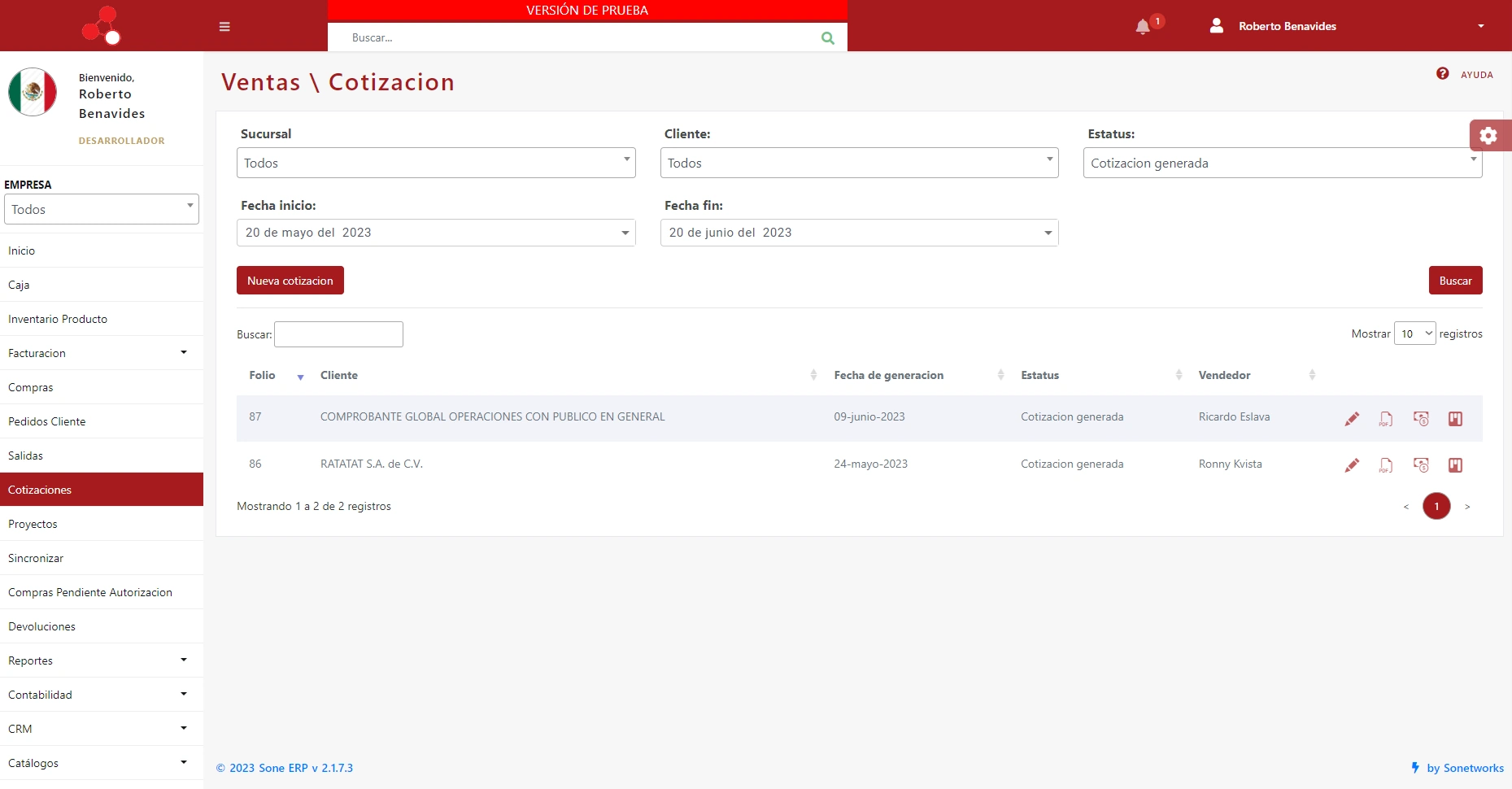Screen dimensions: 1512x789
Task: Edit quotation 86 with pencil icon
Action: pos(1352,465)
